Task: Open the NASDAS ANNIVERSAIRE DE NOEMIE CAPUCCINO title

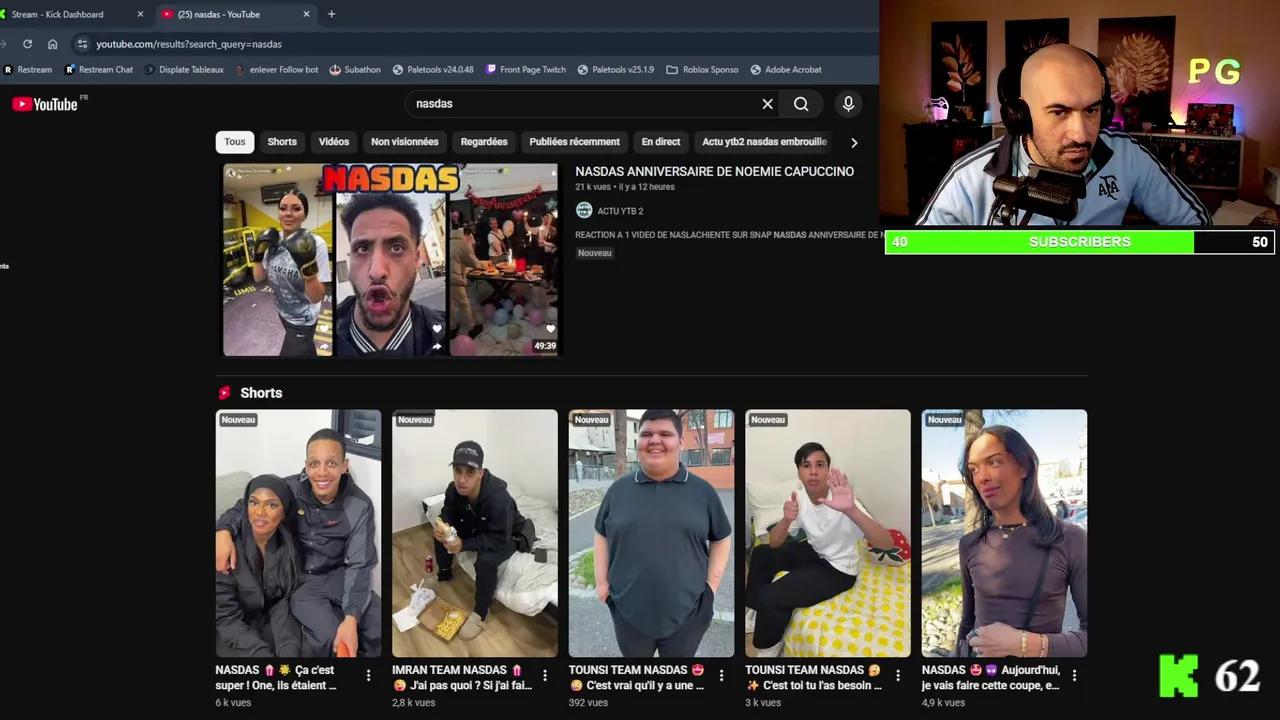Action: (x=715, y=172)
